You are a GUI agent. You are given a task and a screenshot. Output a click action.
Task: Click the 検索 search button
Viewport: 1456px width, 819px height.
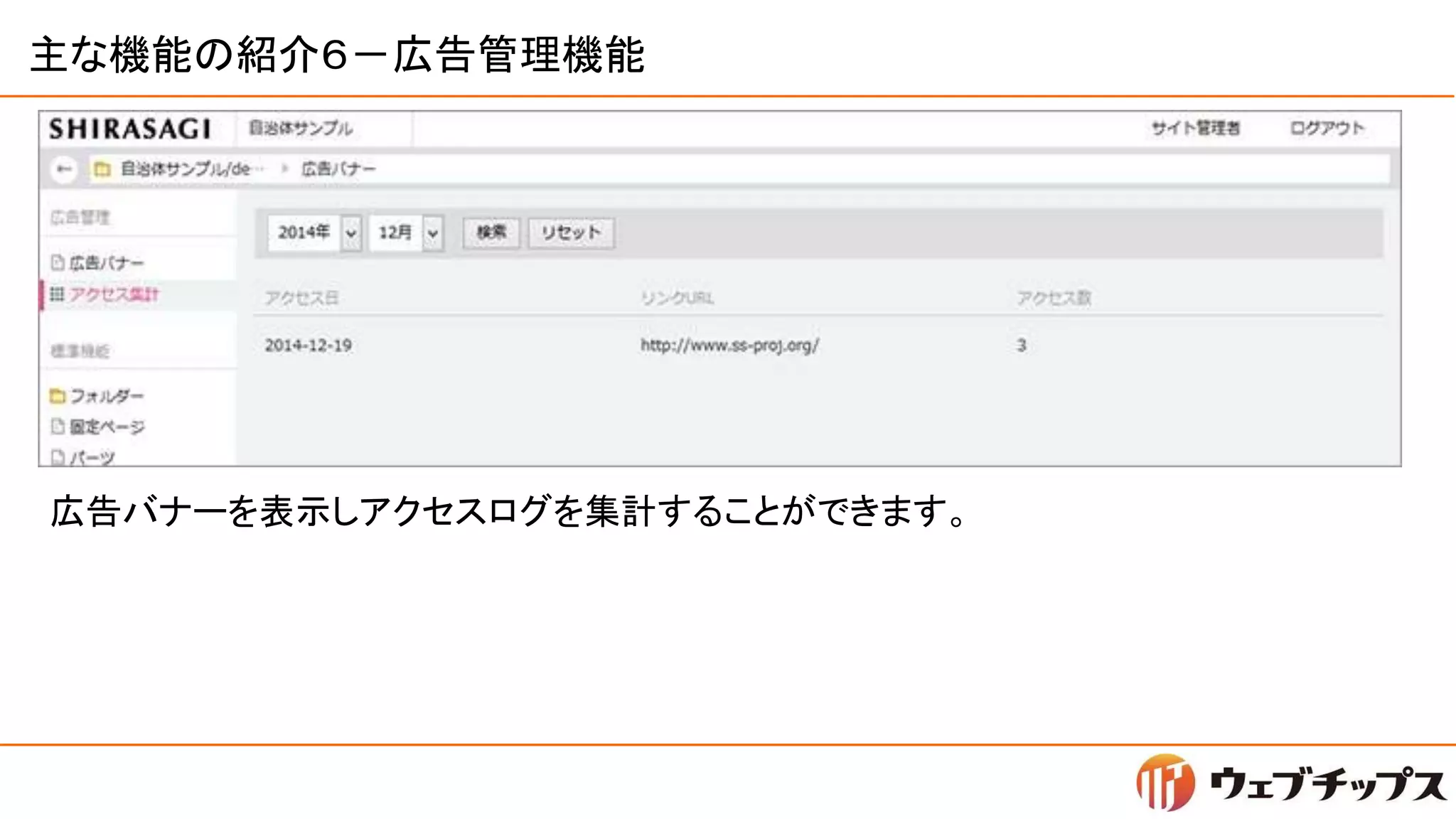491,232
